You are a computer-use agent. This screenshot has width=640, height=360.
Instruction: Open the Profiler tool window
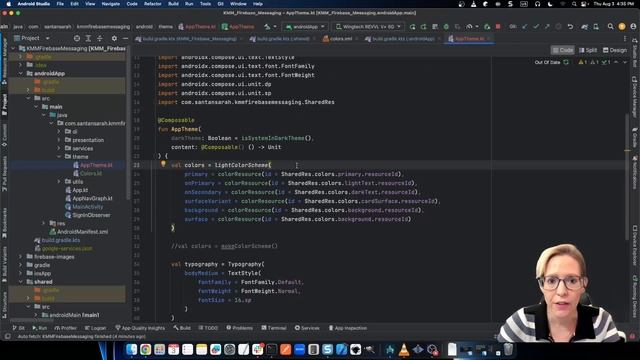65,328
